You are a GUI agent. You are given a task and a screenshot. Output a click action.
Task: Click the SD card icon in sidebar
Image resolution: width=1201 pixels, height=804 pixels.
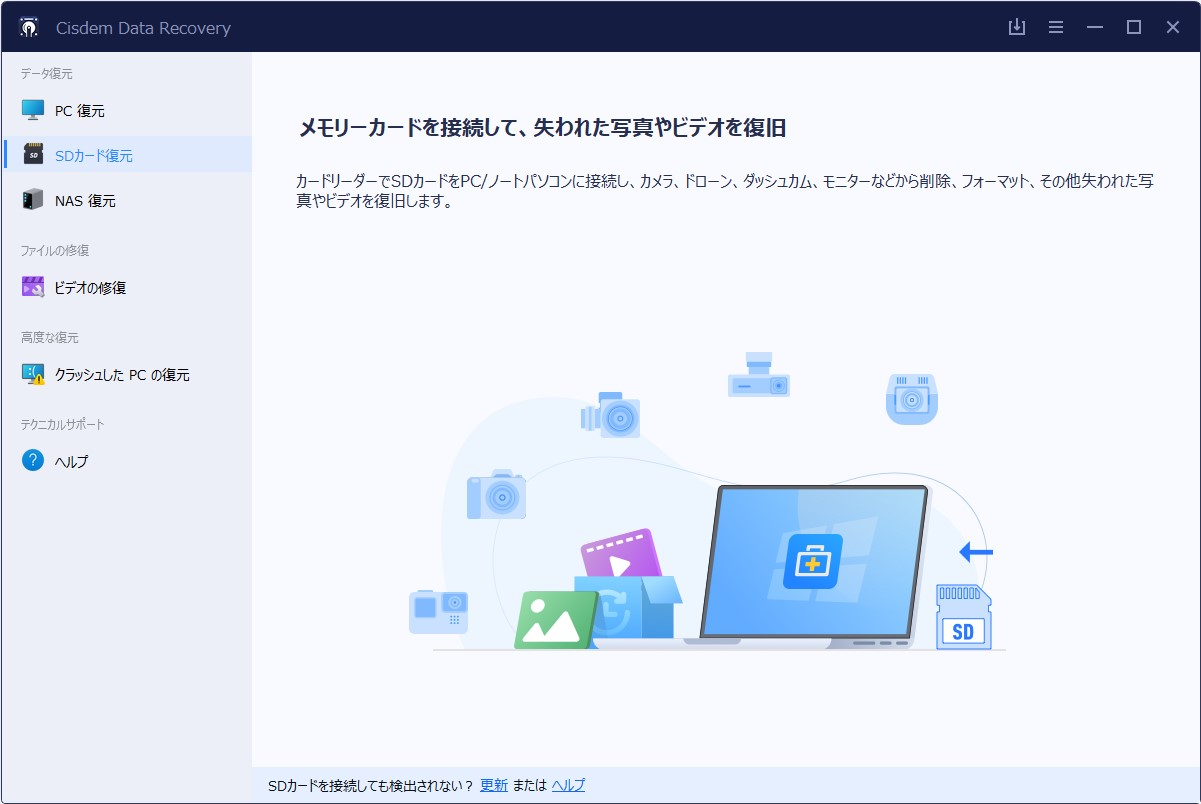(33, 155)
